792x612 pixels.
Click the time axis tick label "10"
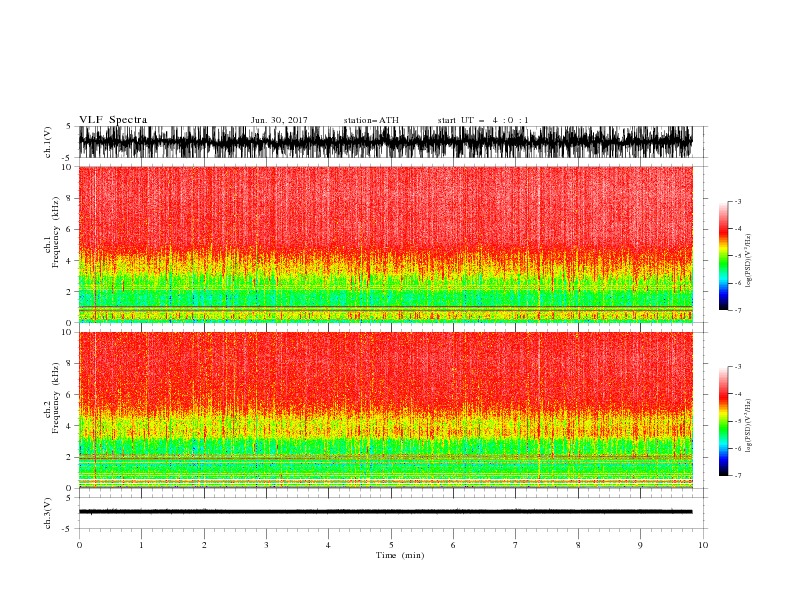(x=703, y=545)
